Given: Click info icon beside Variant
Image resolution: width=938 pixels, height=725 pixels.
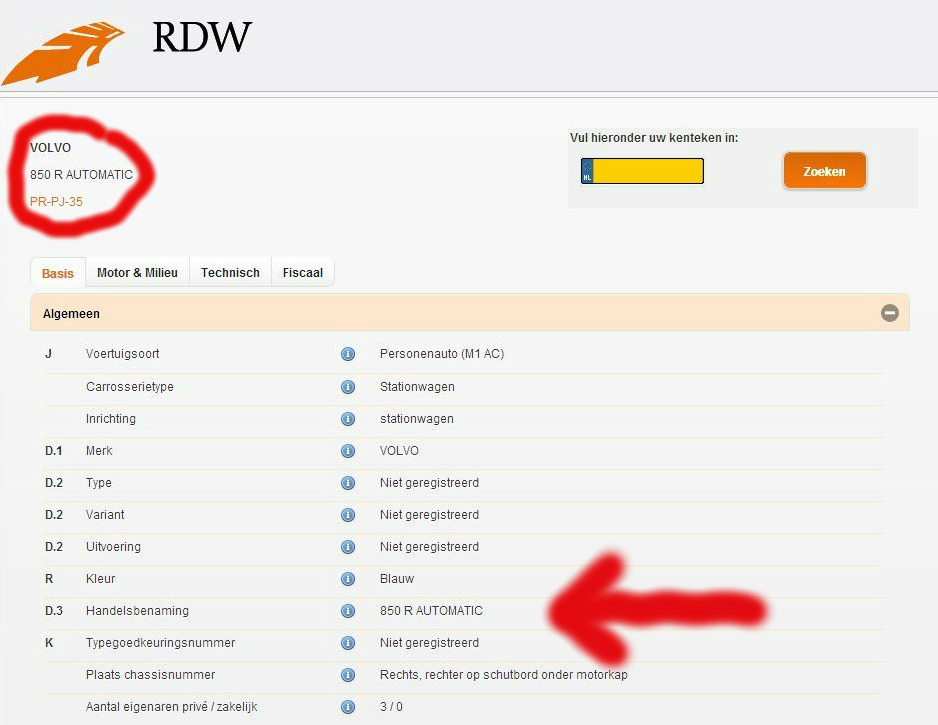Looking at the screenshot, I should (x=348, y=515).
